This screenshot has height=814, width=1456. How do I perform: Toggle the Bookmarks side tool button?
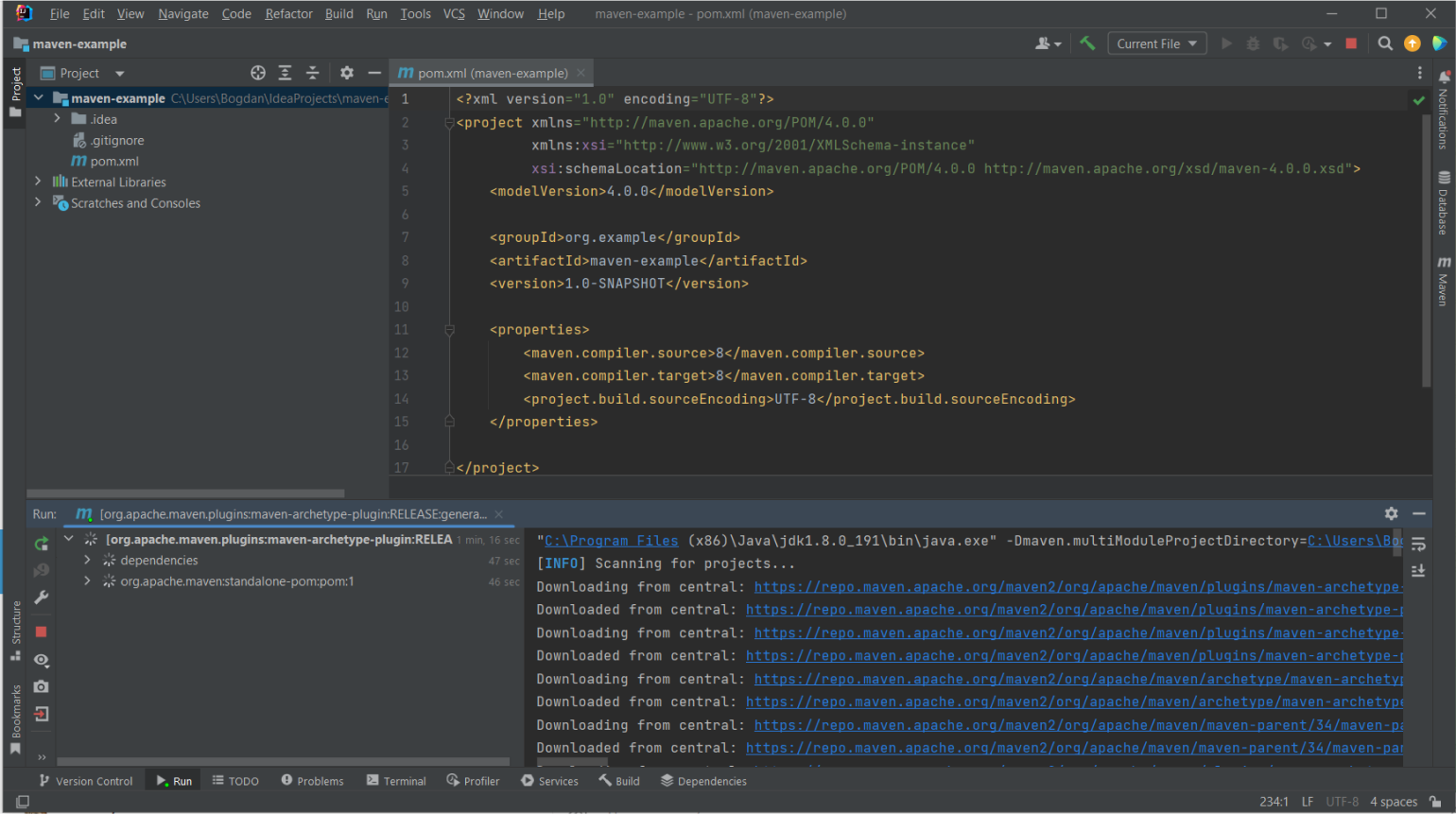[16, 719]
